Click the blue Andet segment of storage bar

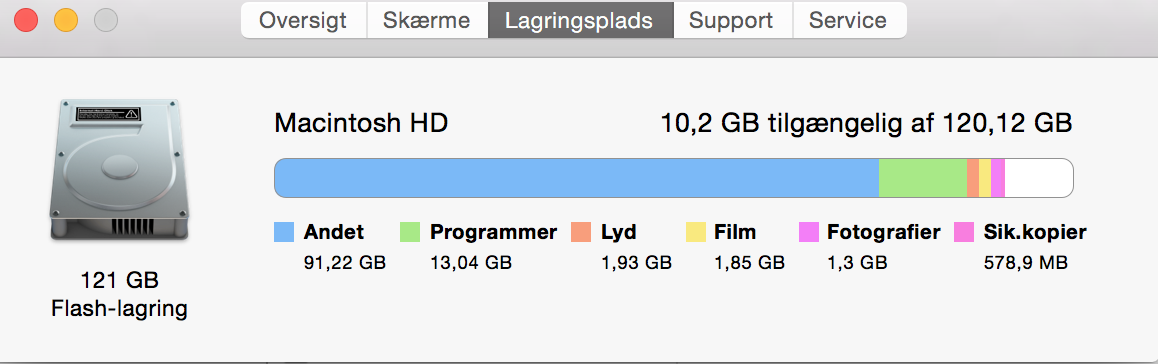point(576,178)
